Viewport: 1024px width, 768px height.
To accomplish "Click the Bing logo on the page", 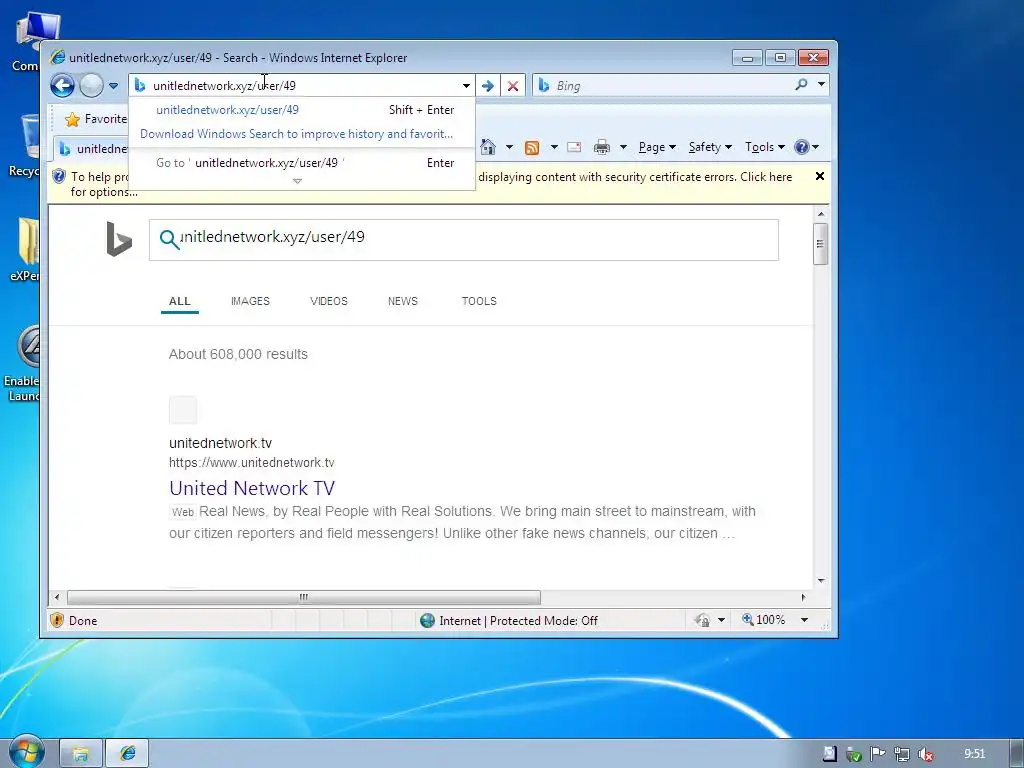I will [119, 239].
